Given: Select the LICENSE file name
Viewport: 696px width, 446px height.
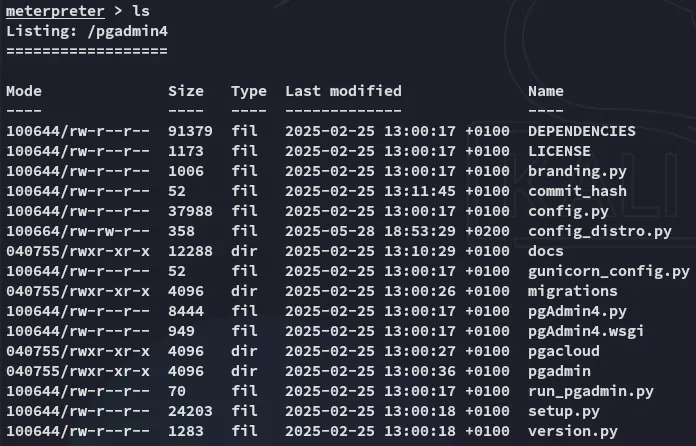Looking at the screenshot, I should [x=559, y=151].
